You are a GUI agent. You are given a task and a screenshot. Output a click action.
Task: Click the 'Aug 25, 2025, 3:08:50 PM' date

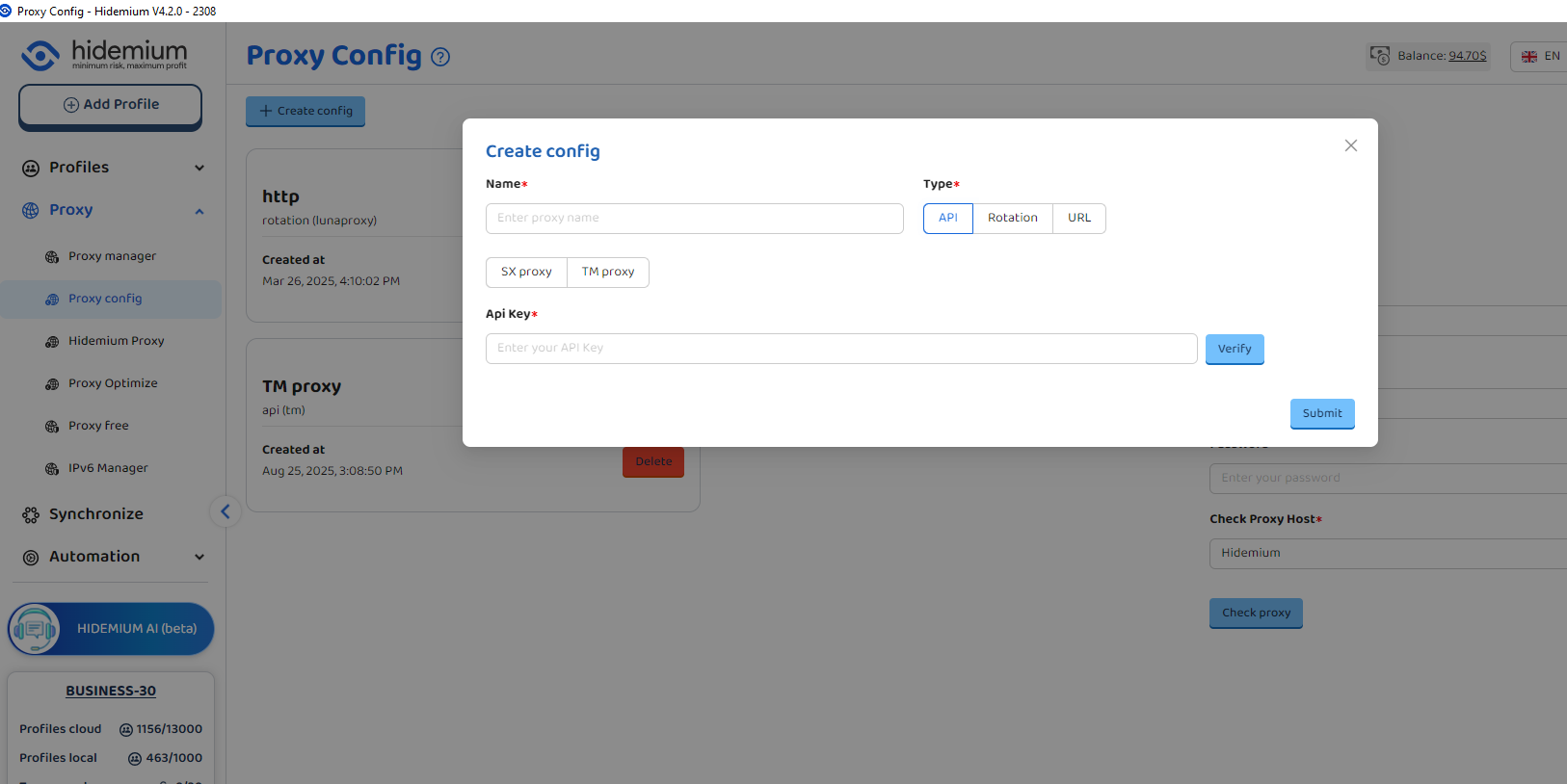click(x=332, y=471)
